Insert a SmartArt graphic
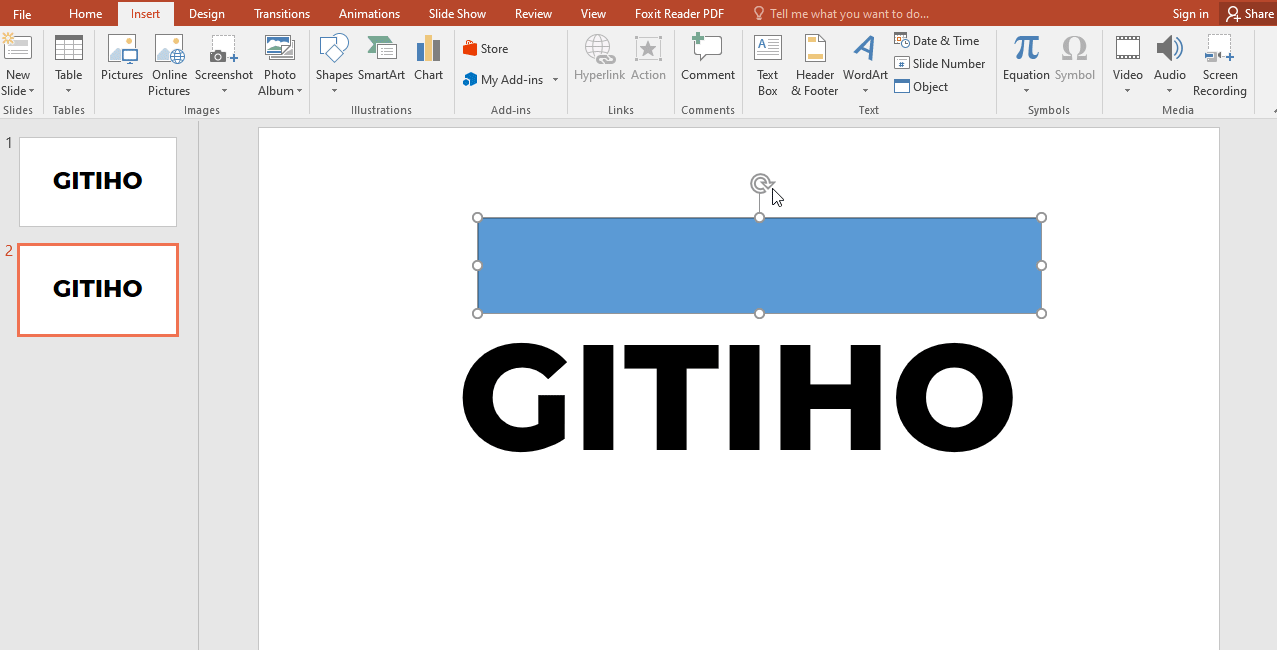 381,62
